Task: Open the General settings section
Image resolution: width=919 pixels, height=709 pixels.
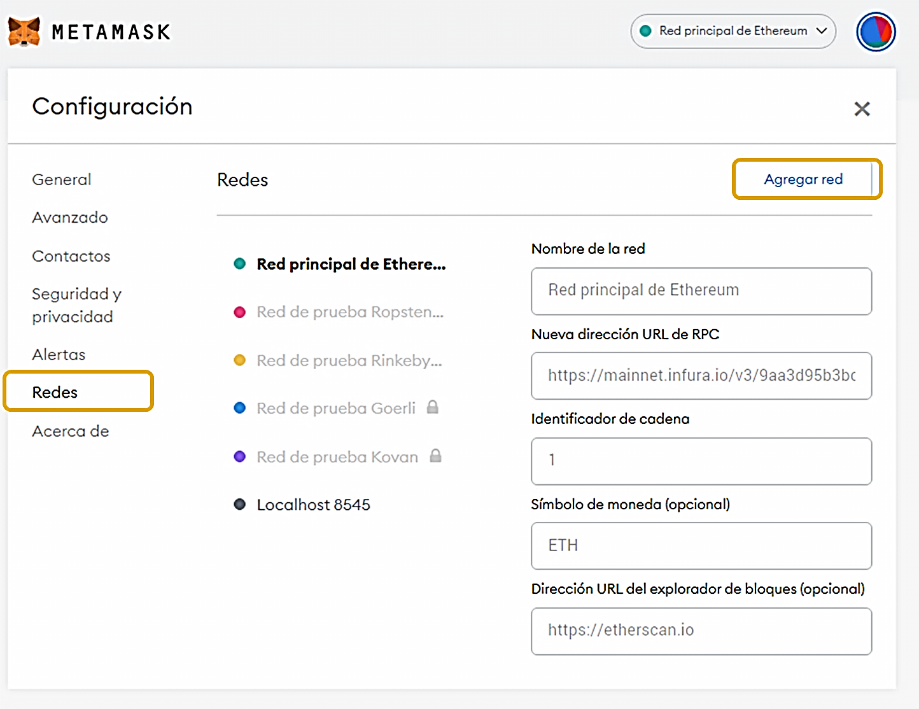Action: point(62,179)
